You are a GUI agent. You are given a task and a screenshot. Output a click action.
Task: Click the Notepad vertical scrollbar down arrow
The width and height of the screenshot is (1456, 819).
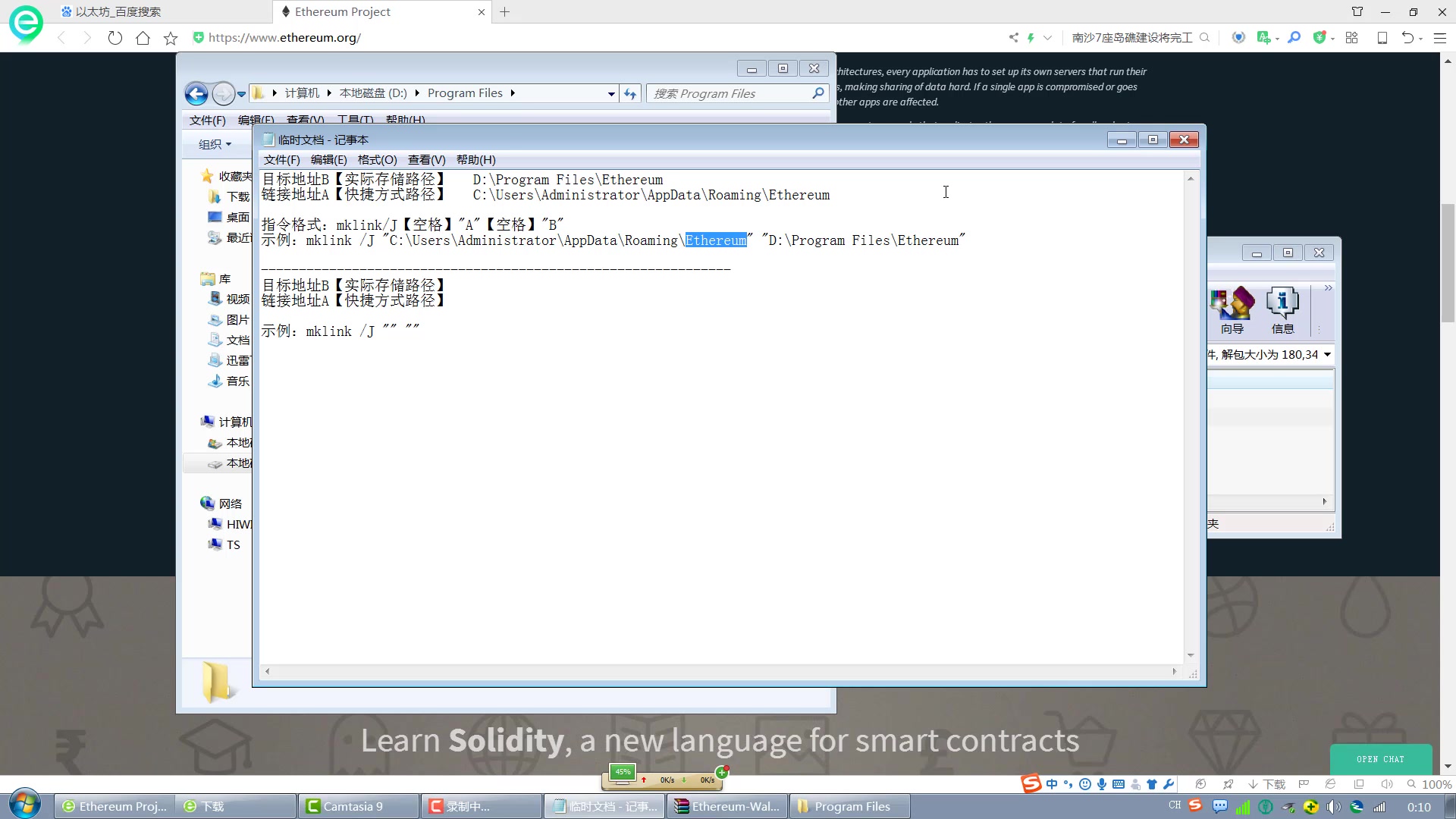tap(1191, 655)
